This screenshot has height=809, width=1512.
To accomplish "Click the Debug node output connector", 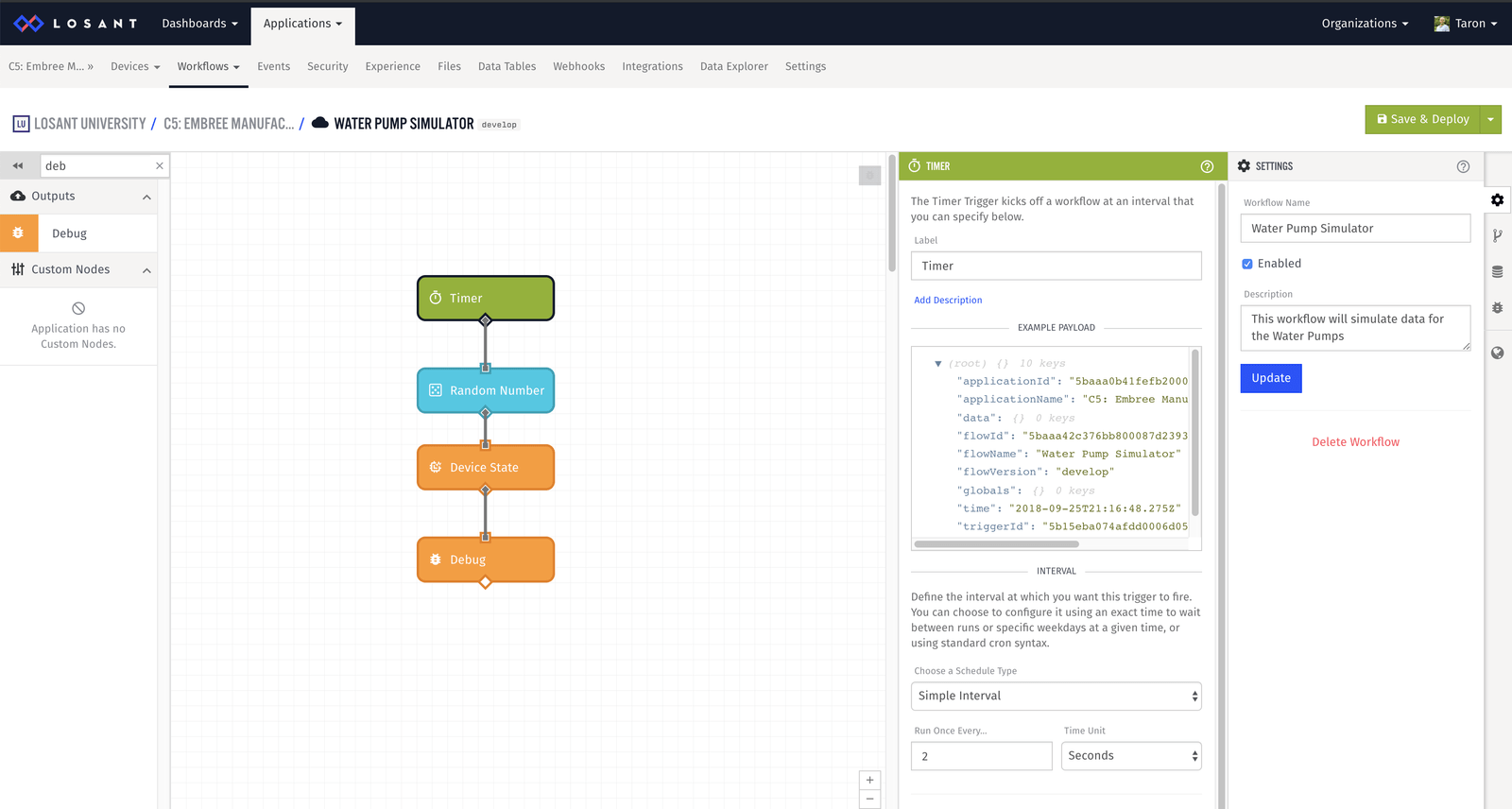I will (x=486, y=583).
